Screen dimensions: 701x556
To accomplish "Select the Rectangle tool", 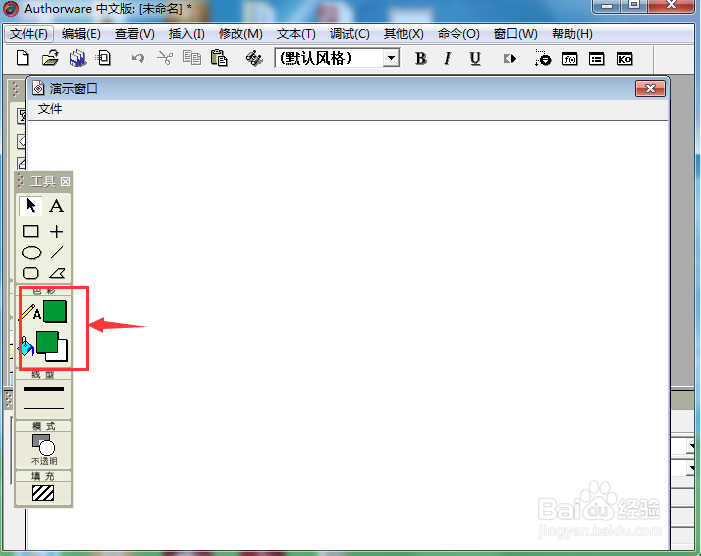I will (30, 231).
